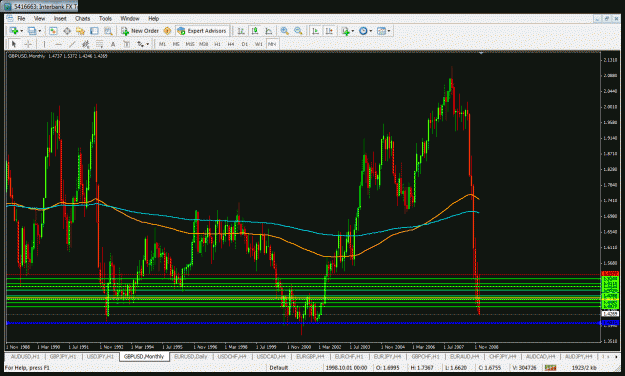Open the Charts menu
Screen dimensions: 625x376
coord(83,18)
